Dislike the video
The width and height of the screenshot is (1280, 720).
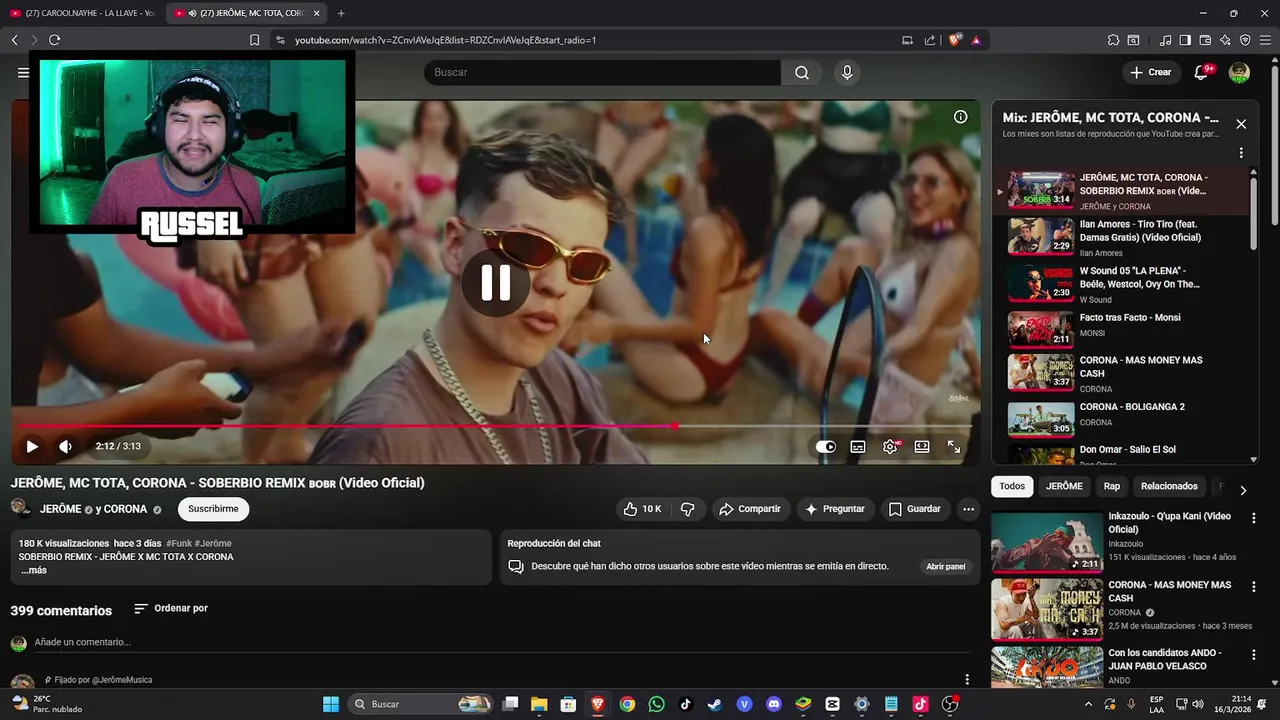coord(688,509)
